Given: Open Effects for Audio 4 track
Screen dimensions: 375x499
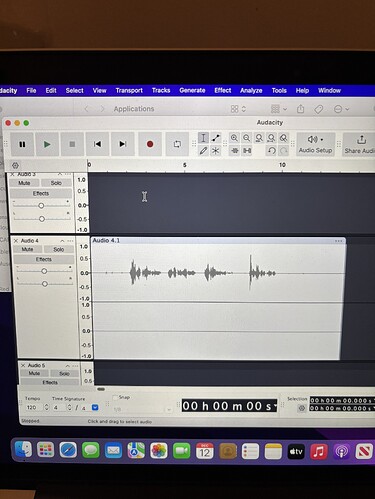Looking at the screenshot, I should click(x=44, y=259).
